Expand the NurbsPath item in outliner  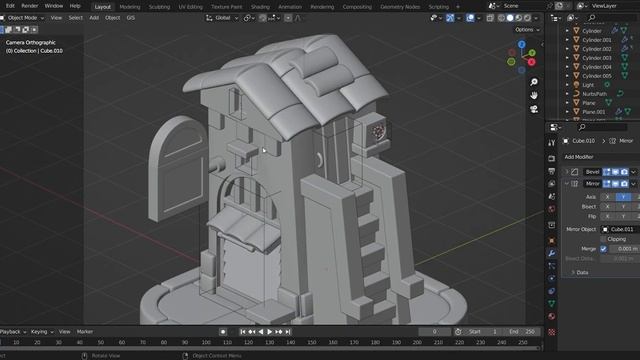click(567, 94)
